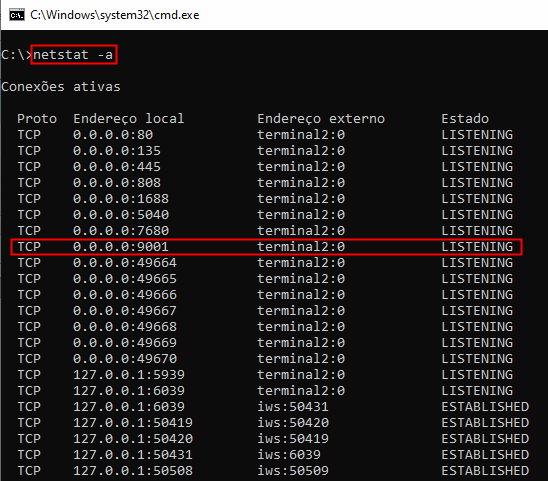Select the 0.0.0.0:1688 local address
Viewport: 548px width, 481px height.
point(121,199)
